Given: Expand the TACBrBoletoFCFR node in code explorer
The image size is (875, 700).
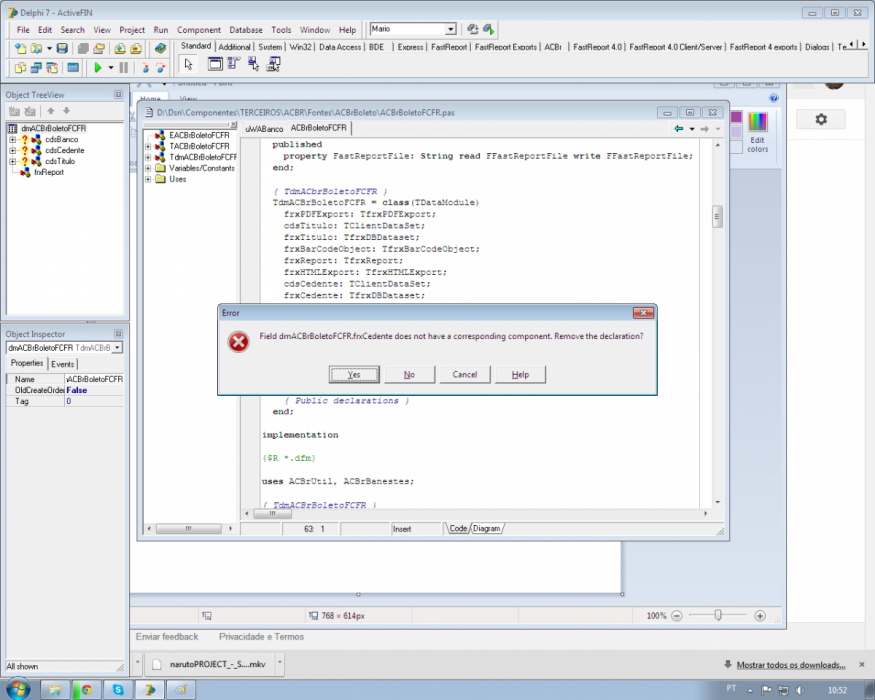Looking at the screenshot, I should click(x=148, y=146).
